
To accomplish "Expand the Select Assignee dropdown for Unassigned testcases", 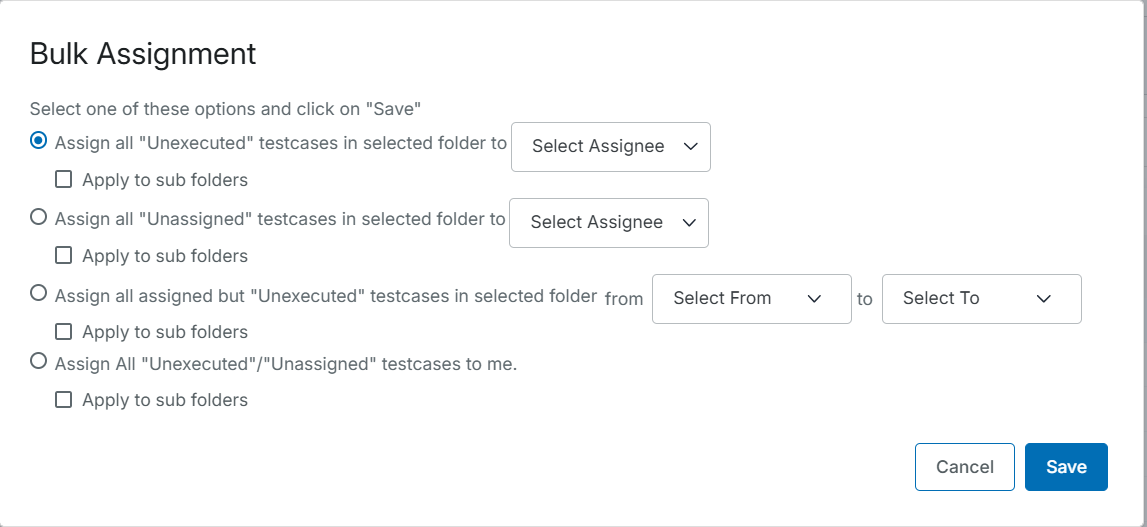I will coord(608,222).
